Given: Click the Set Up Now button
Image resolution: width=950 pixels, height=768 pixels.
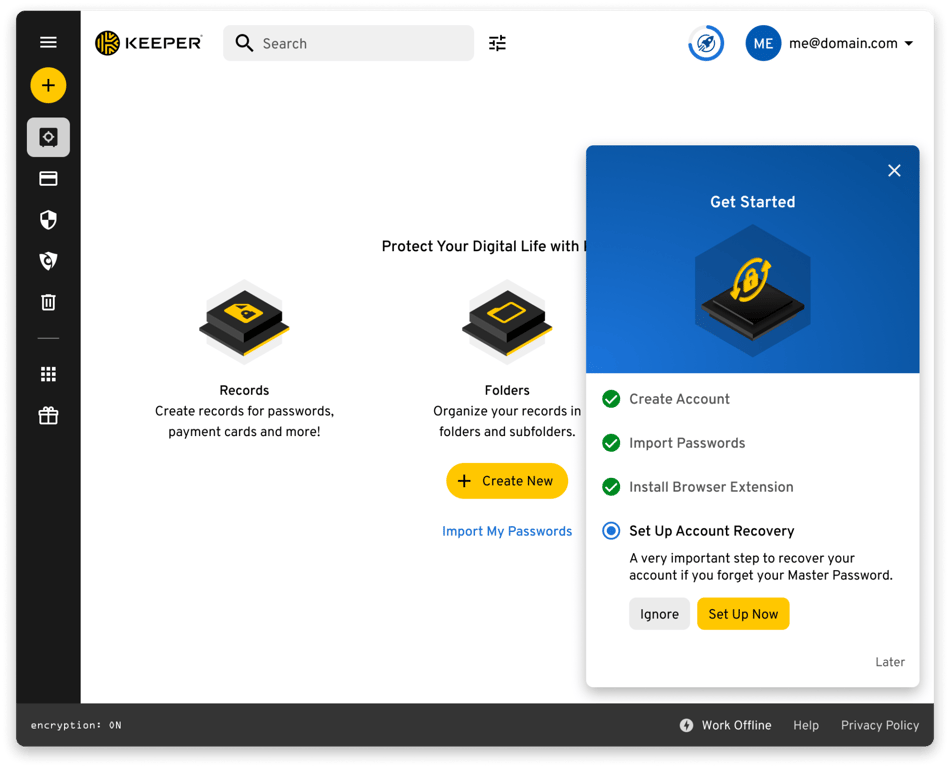Looking at the screenshot, I should point(743,614).
